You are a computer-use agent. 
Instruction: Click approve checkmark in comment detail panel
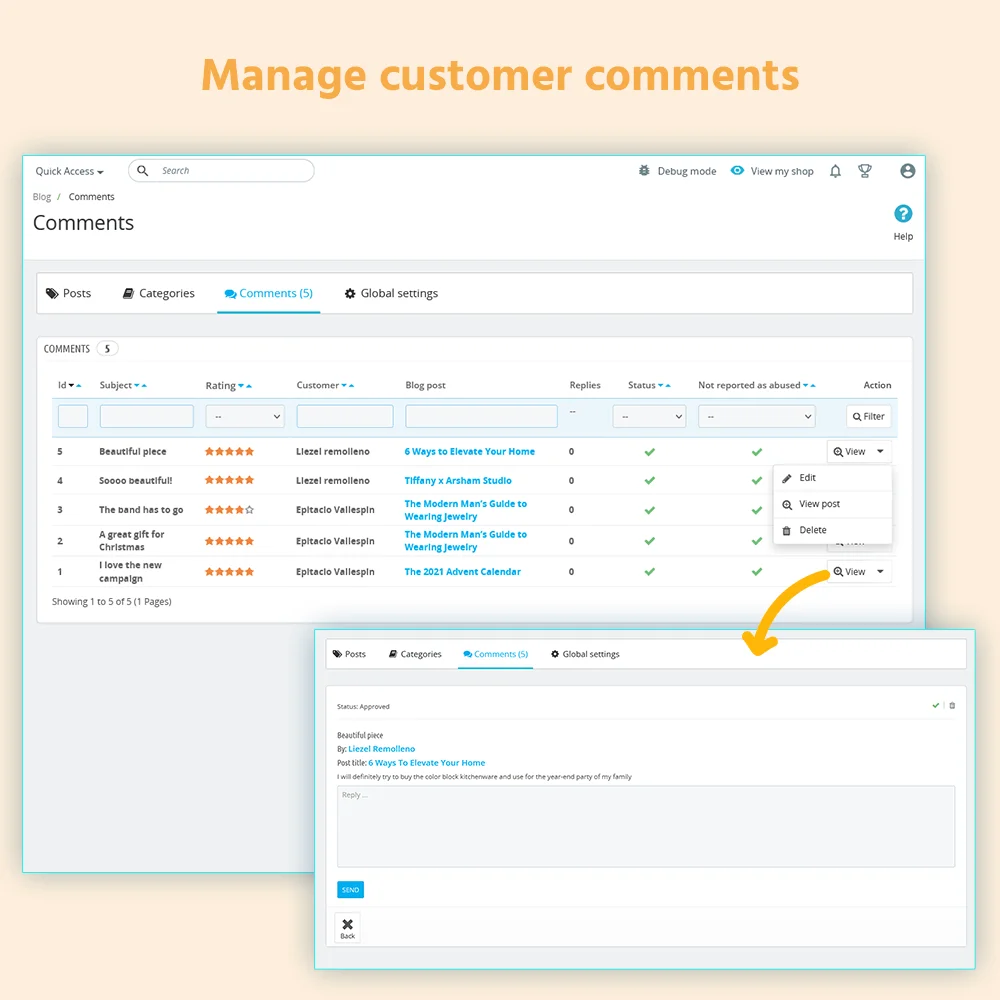936,705
